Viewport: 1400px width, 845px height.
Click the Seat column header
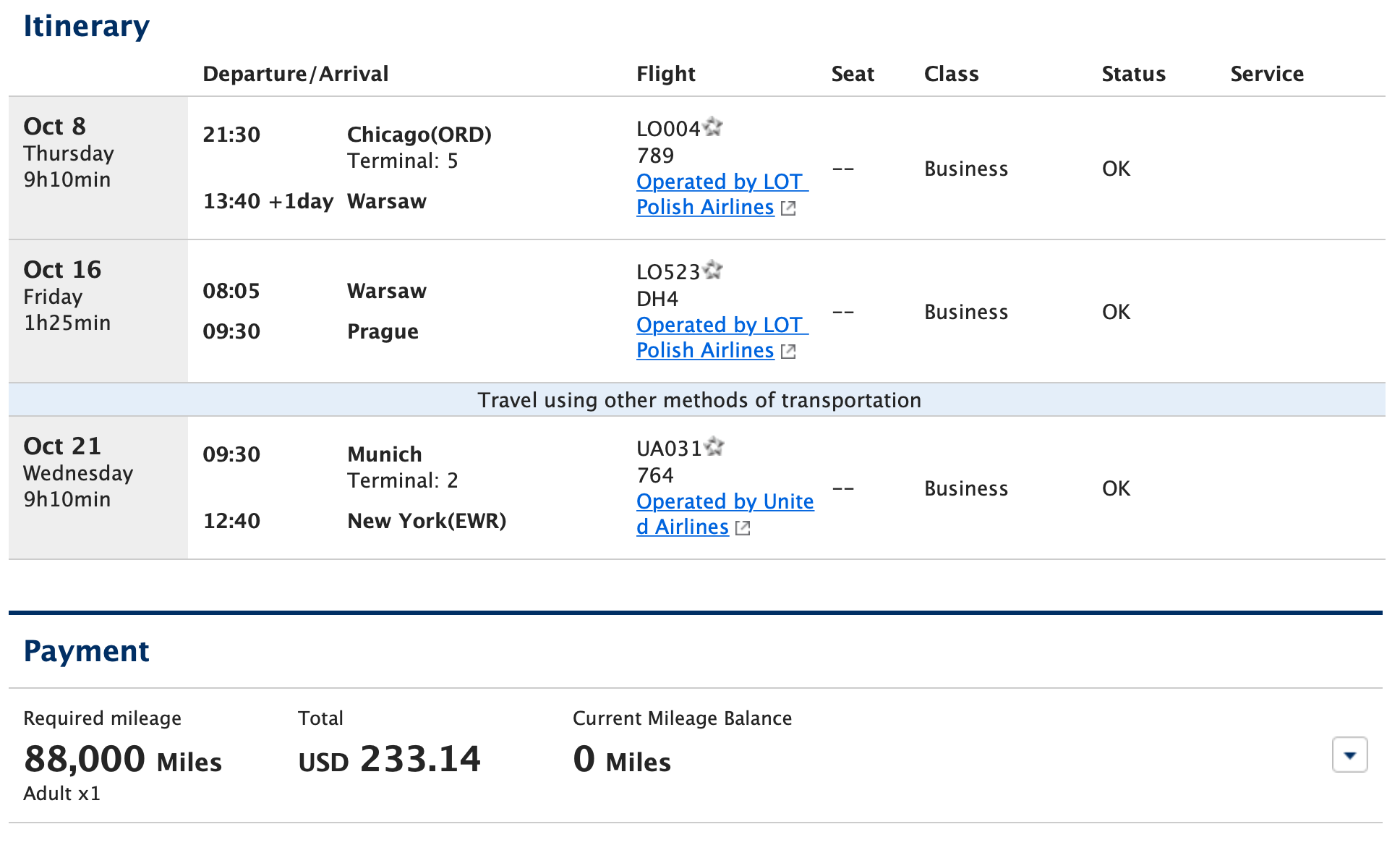pos(853,73)
